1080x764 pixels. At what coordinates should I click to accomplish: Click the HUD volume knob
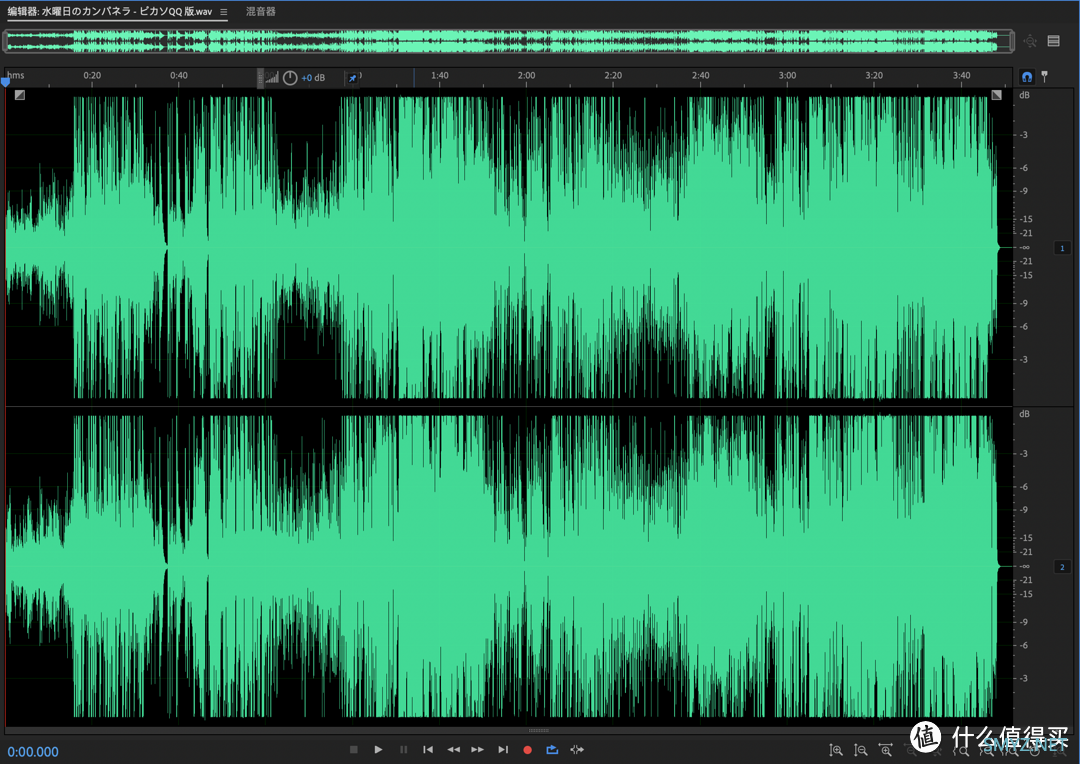[x=290, y=78]
